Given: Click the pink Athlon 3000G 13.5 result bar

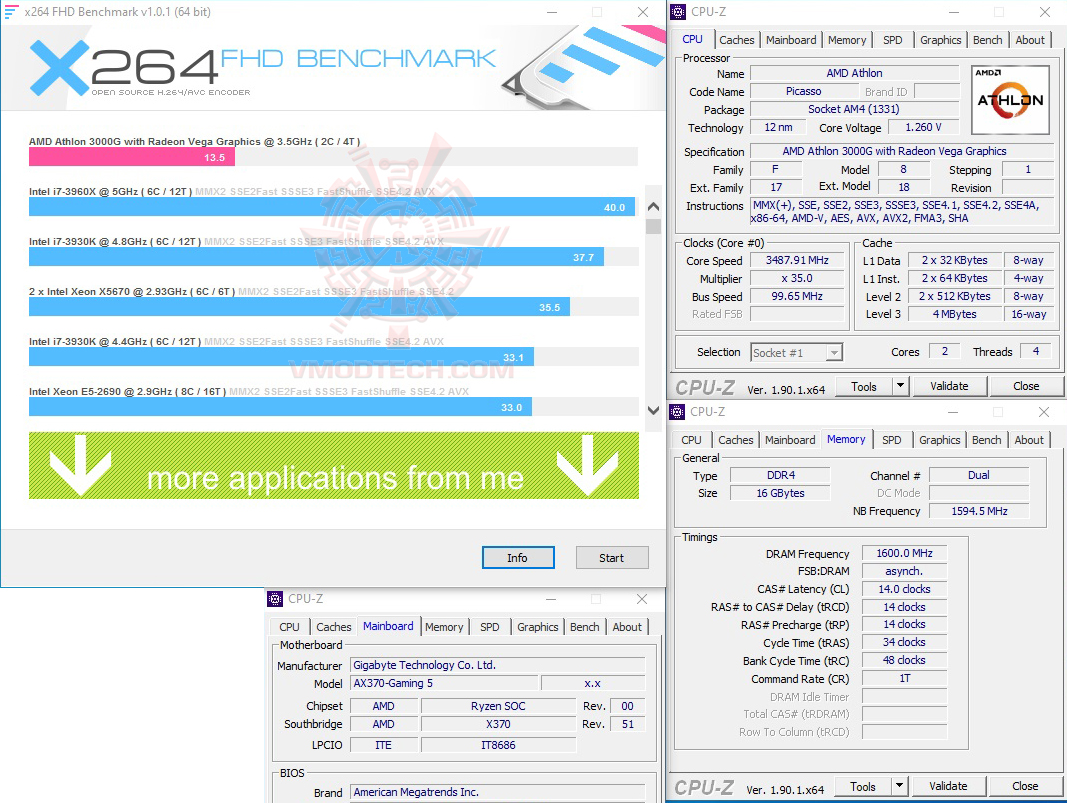Looking at the screenshot, I should (131, 157).
